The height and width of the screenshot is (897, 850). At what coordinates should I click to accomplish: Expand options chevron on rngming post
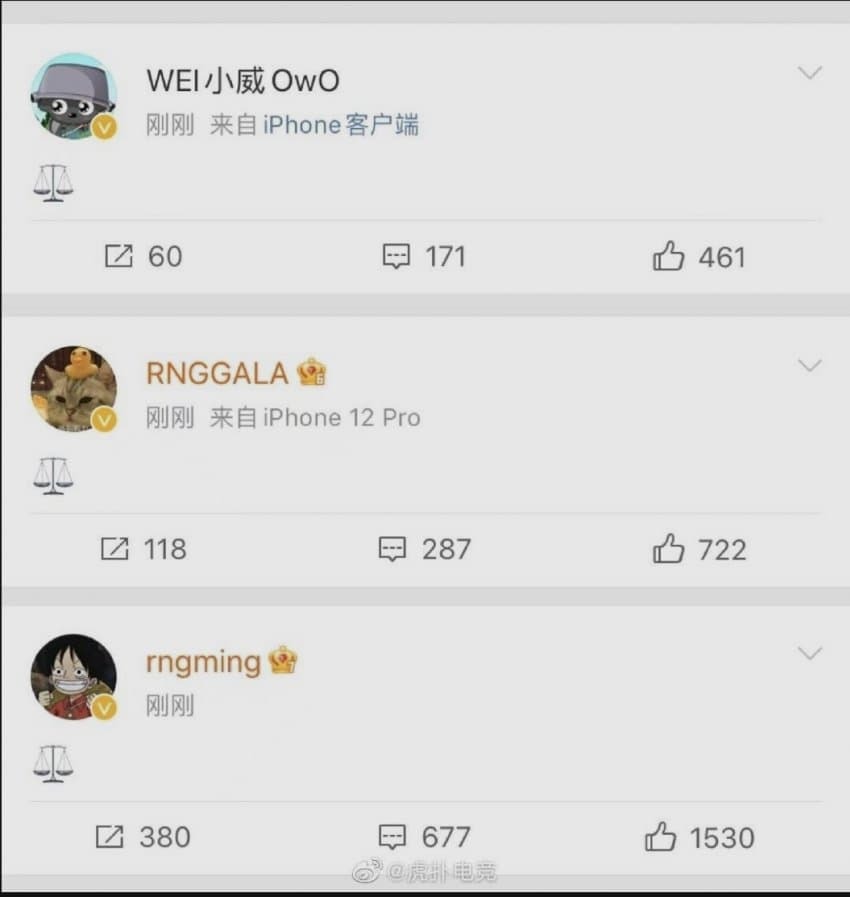810,653
